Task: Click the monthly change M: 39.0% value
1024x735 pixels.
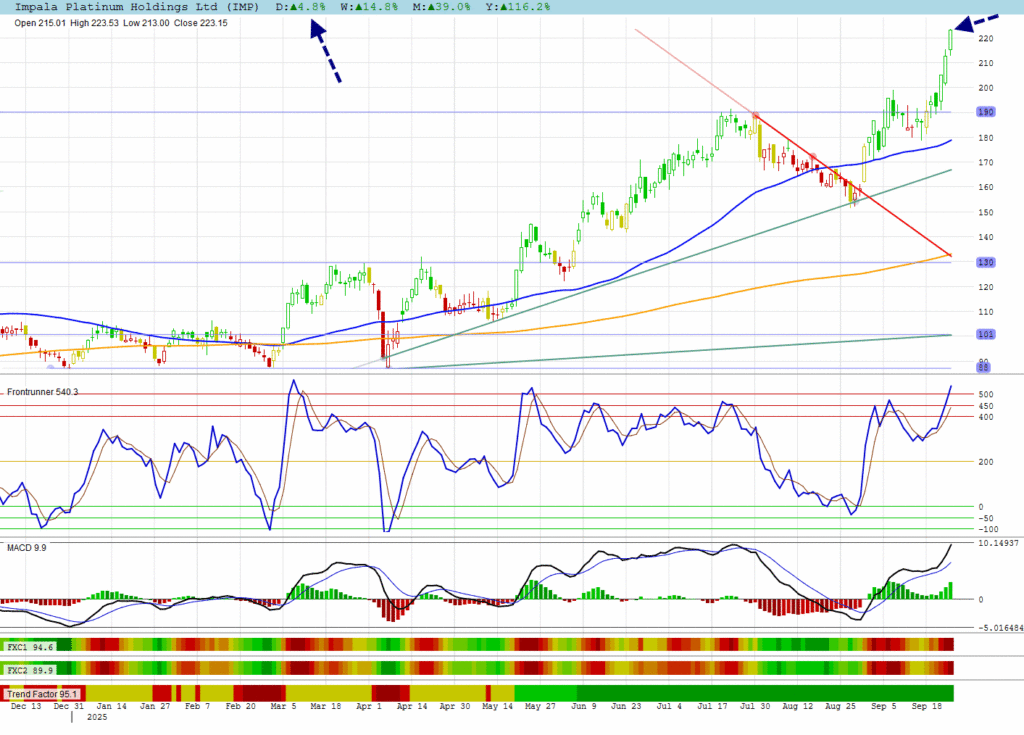Action: click(x=443, y=7)
